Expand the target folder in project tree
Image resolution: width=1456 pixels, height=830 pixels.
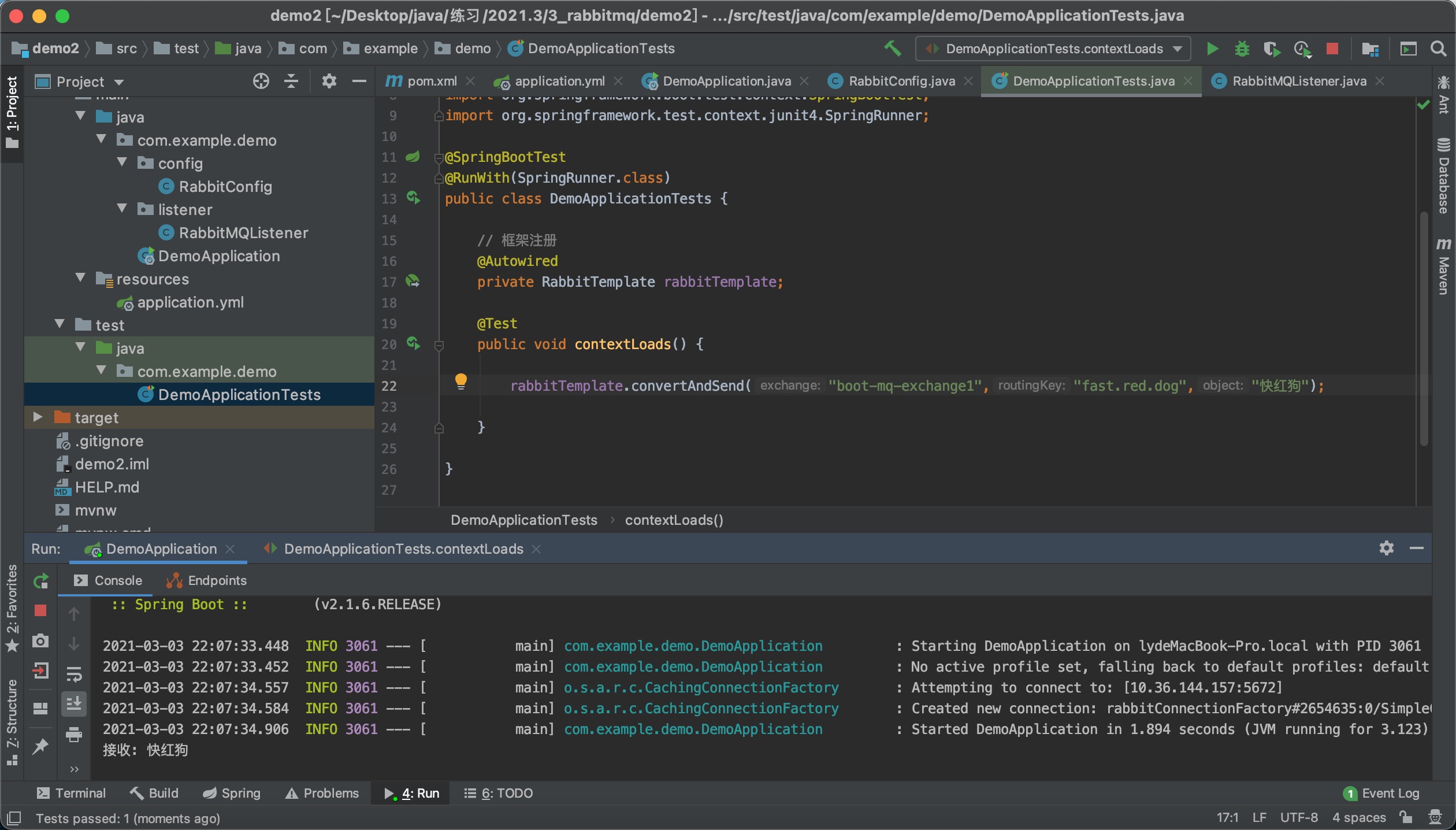[38, 417]
